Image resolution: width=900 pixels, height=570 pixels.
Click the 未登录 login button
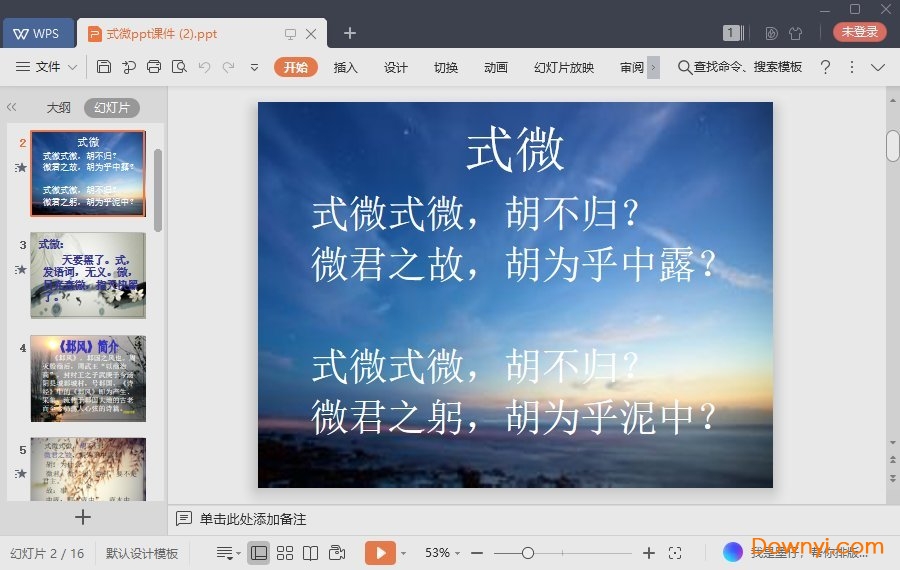point(859,32)
